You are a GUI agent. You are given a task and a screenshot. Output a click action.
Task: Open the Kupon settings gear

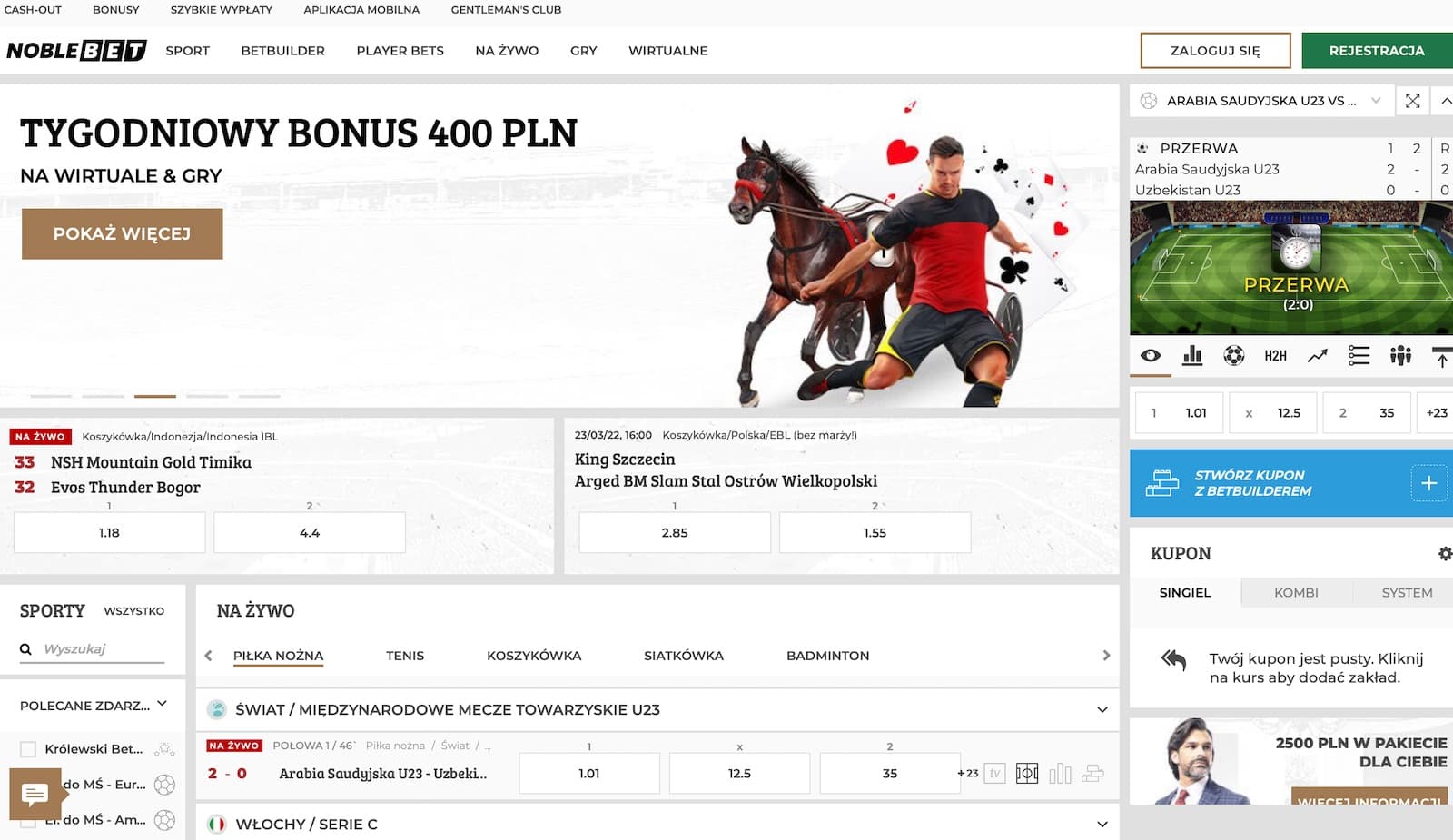1444,554
